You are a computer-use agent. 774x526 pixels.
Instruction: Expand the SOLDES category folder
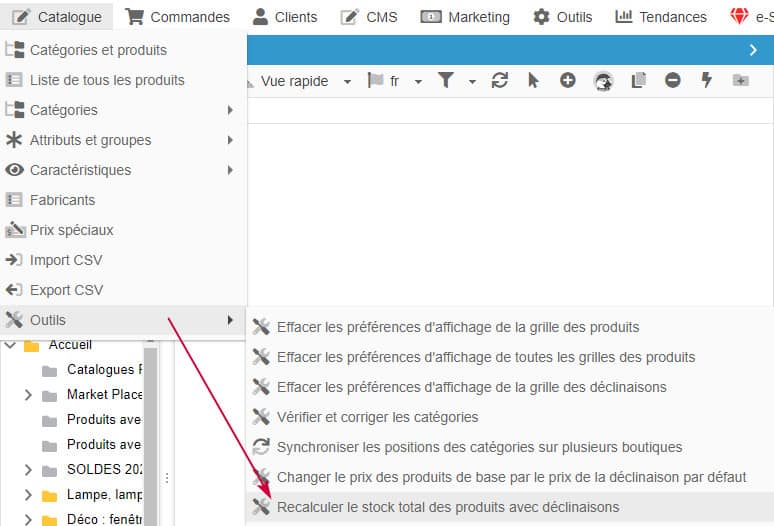tap(28, 470)
